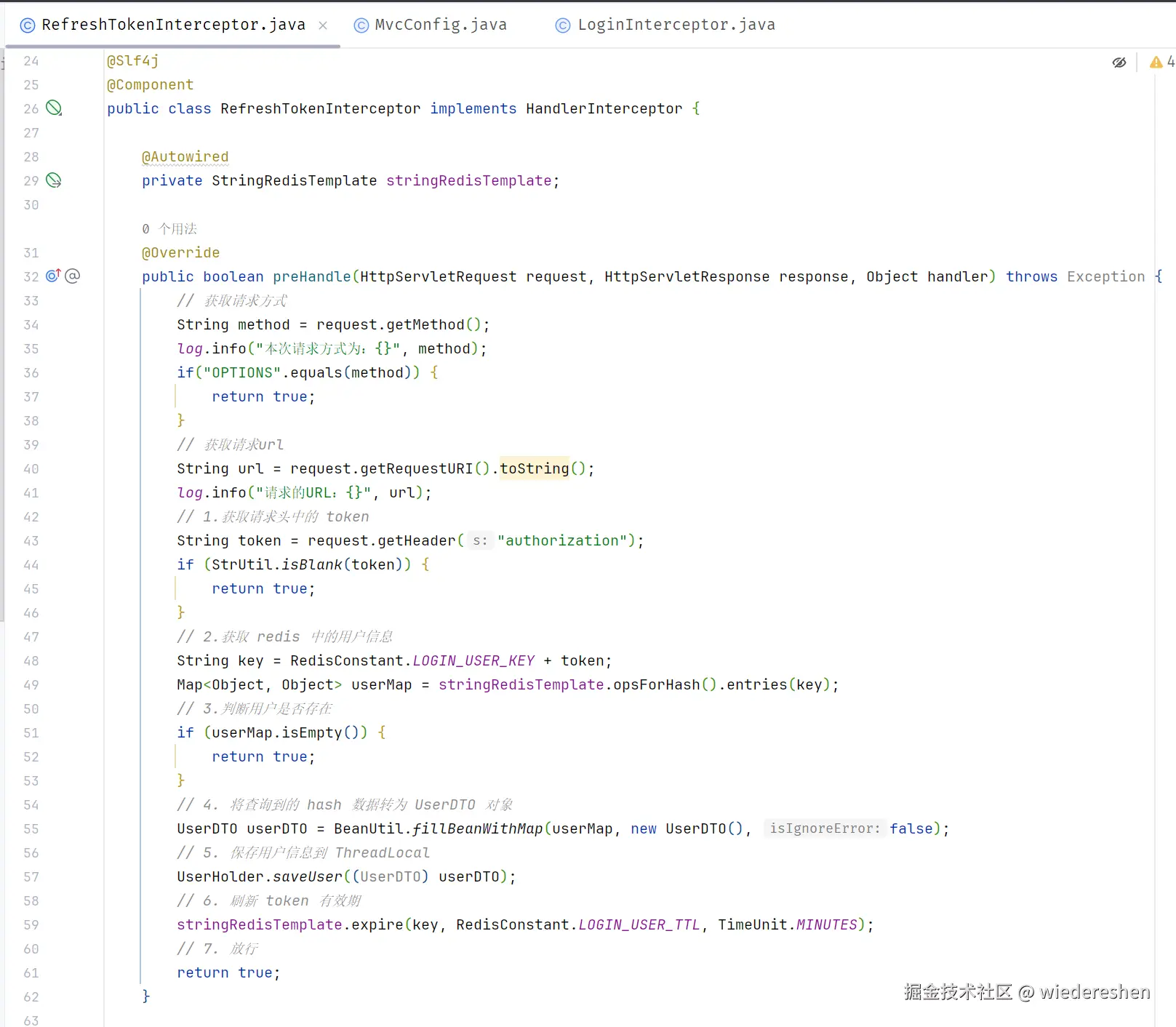Click the "请求的URL: {}" log string
Image resolution: width=1176 pixels, height=1027 pixels.
pyautogui.click(x=313, y=492)
